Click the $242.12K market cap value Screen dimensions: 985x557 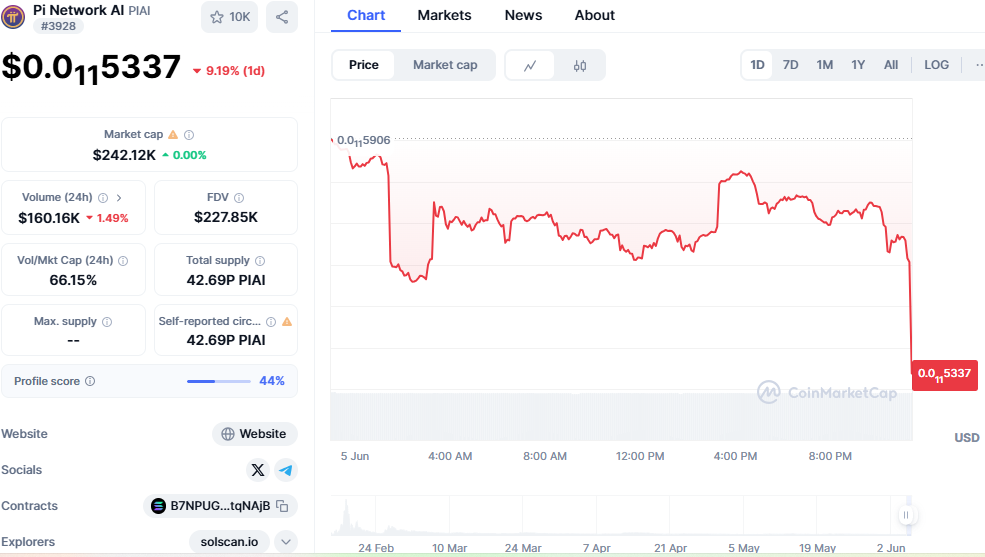click(124, 155)
